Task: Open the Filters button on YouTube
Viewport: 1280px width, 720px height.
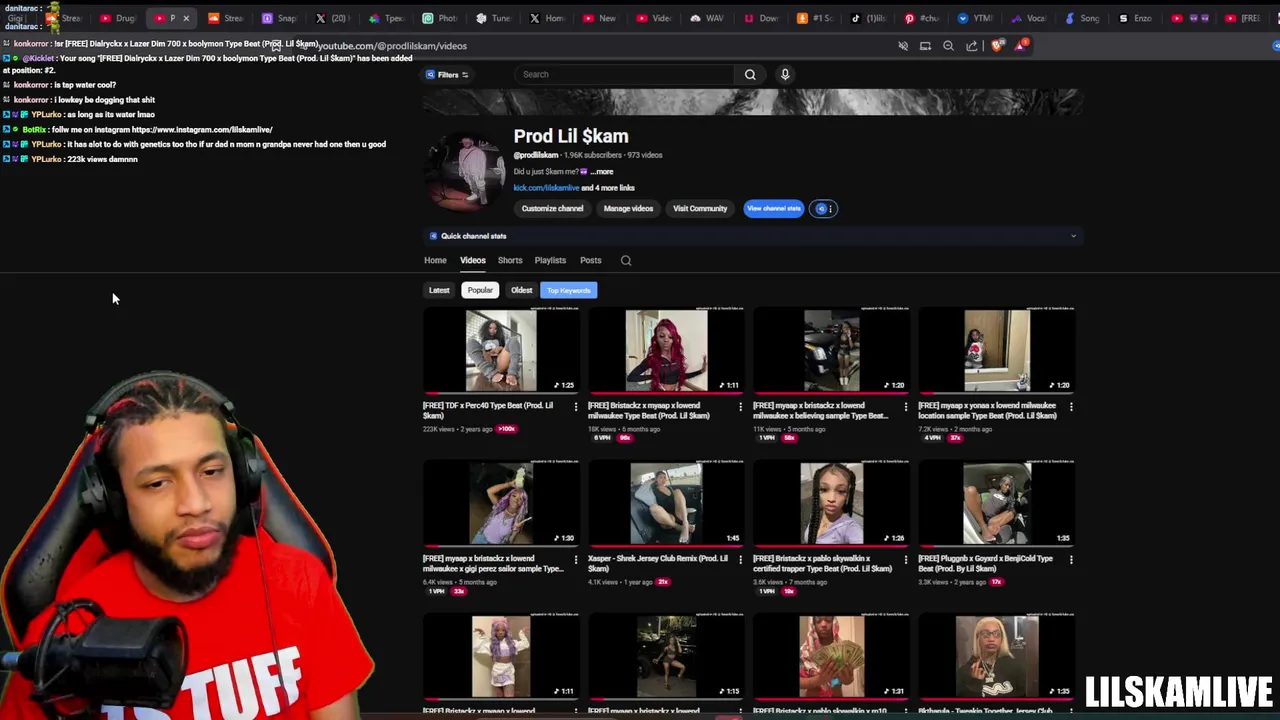Action: coord(447,74)
